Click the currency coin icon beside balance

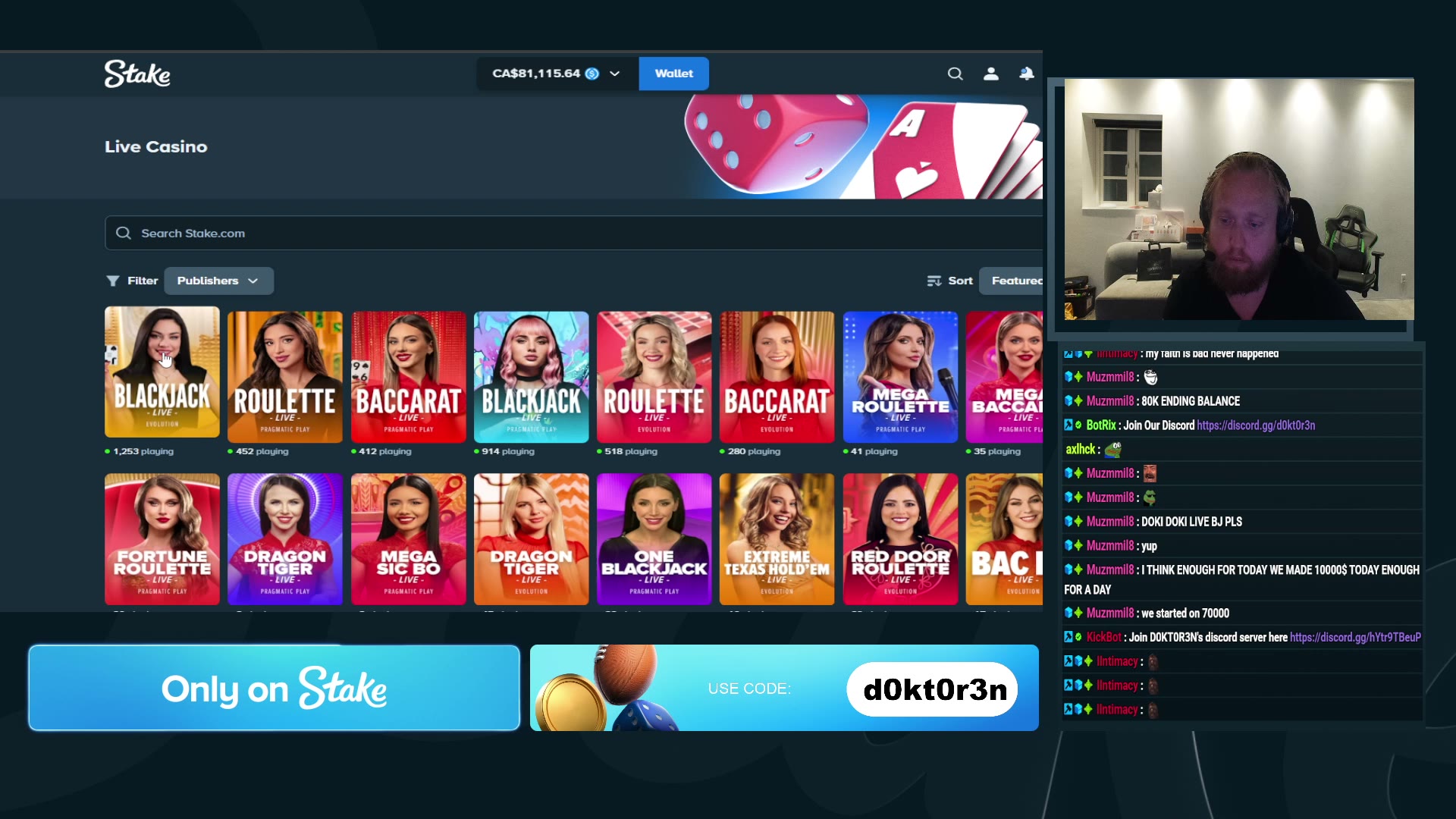point(592,74)
